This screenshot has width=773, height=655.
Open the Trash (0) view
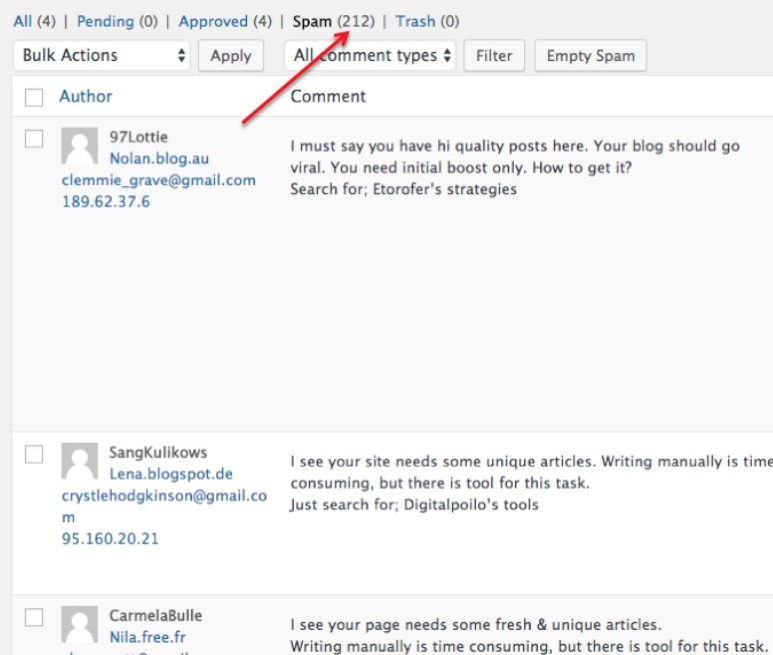(427, 21)
